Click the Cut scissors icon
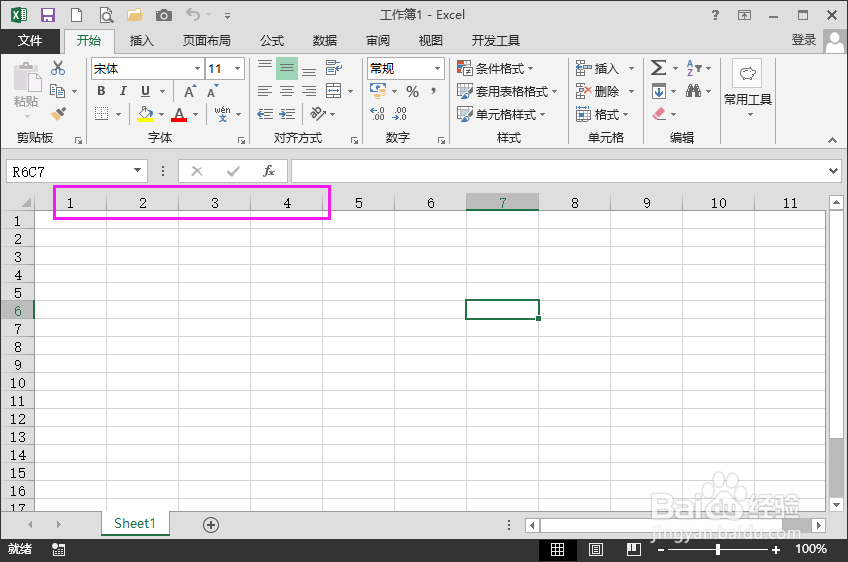This screenshot has height=562, width=848. click(x=58, y=68)
